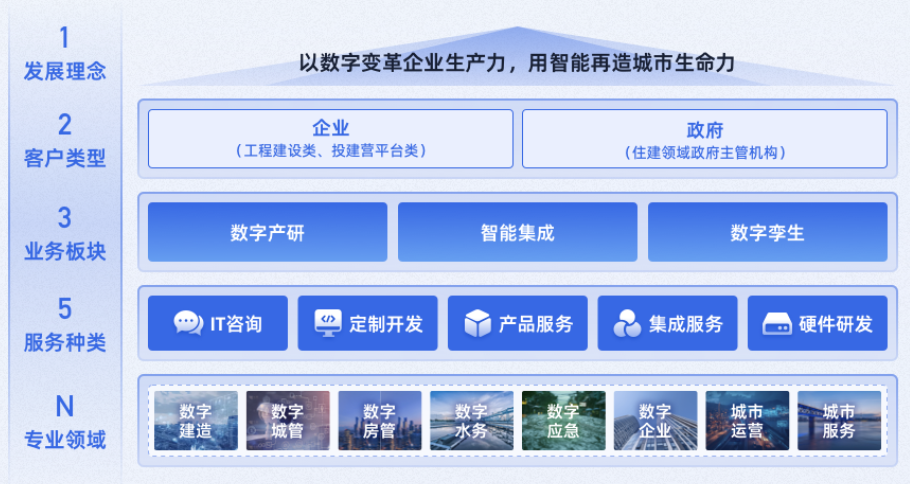910x484 pixels.
Task: Click the hardware drive icon beside 硬件研发
Action: pos(777,324)
